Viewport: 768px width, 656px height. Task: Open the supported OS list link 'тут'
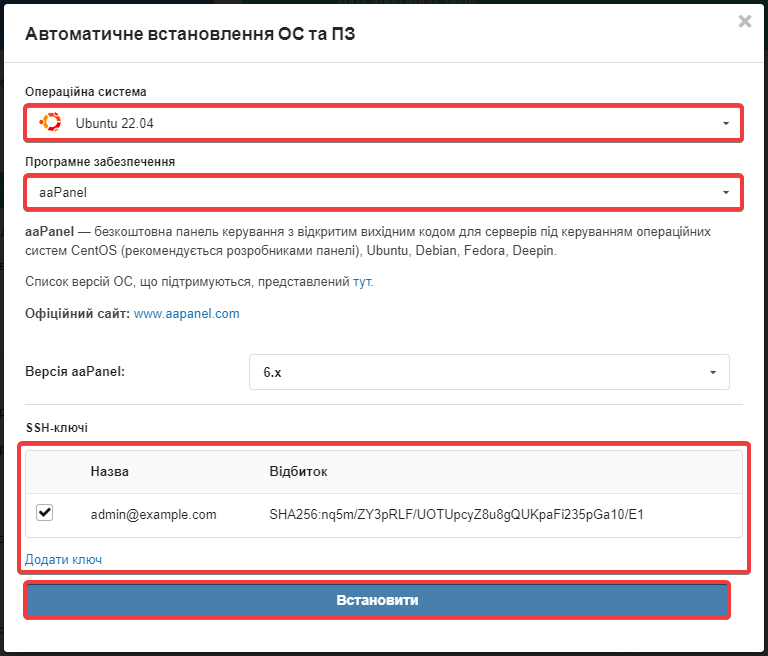[x=362, y=282]
